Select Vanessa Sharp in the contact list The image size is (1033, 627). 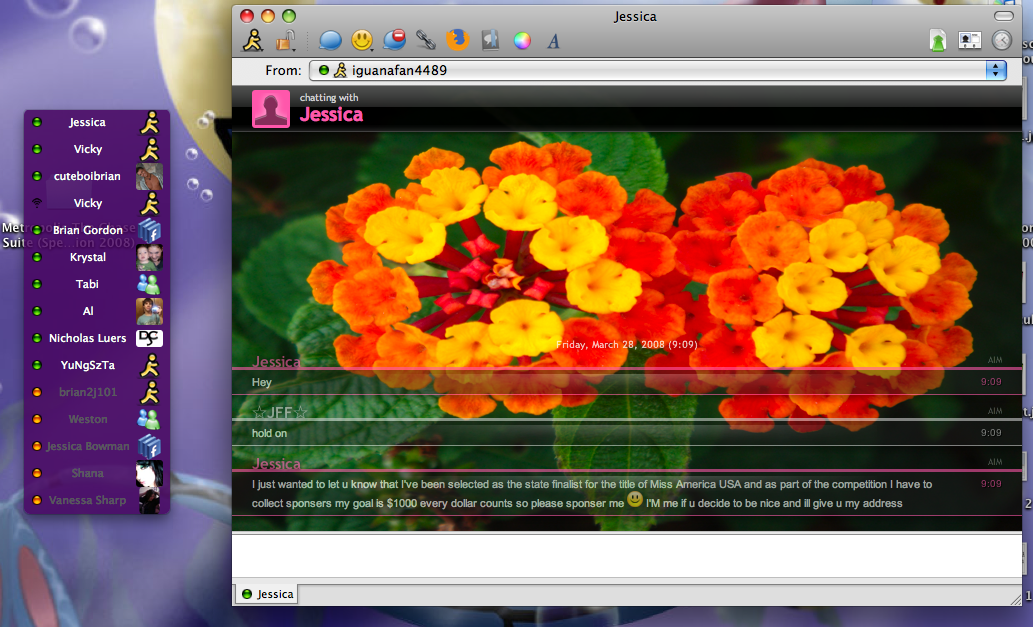(97, 501)
